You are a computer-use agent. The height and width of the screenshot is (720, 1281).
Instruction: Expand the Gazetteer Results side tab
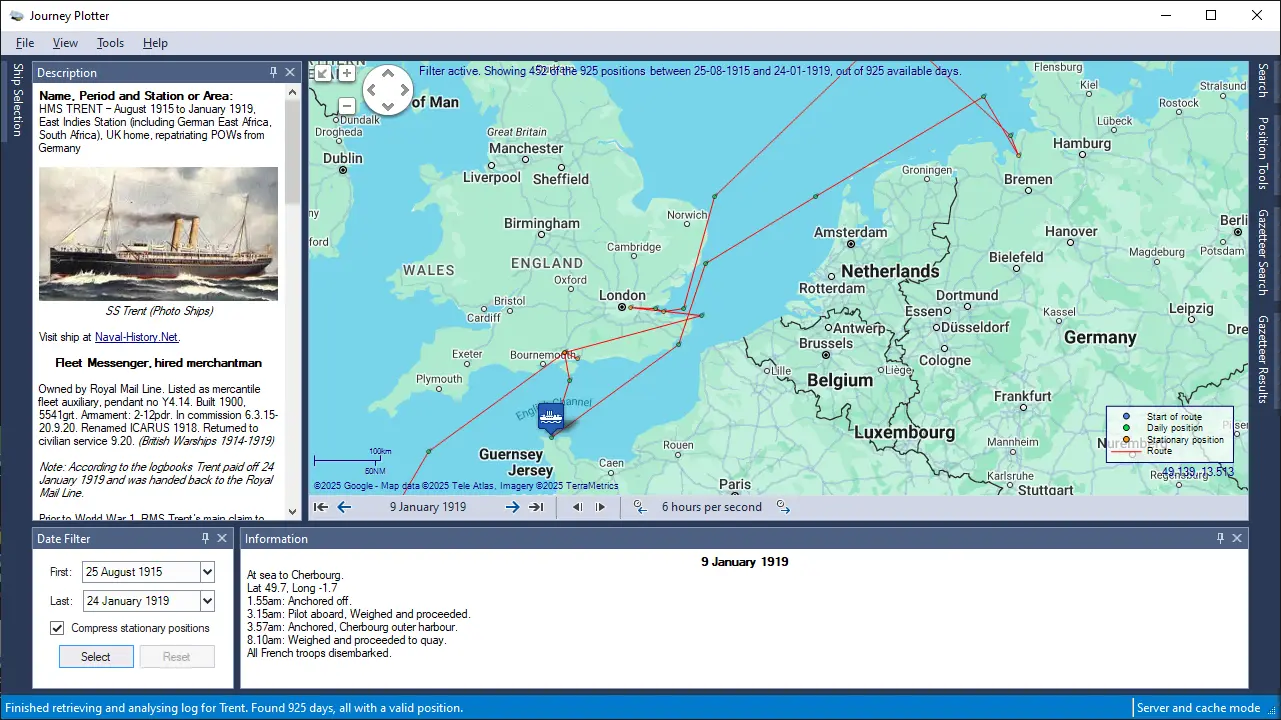click(1263, 359)
